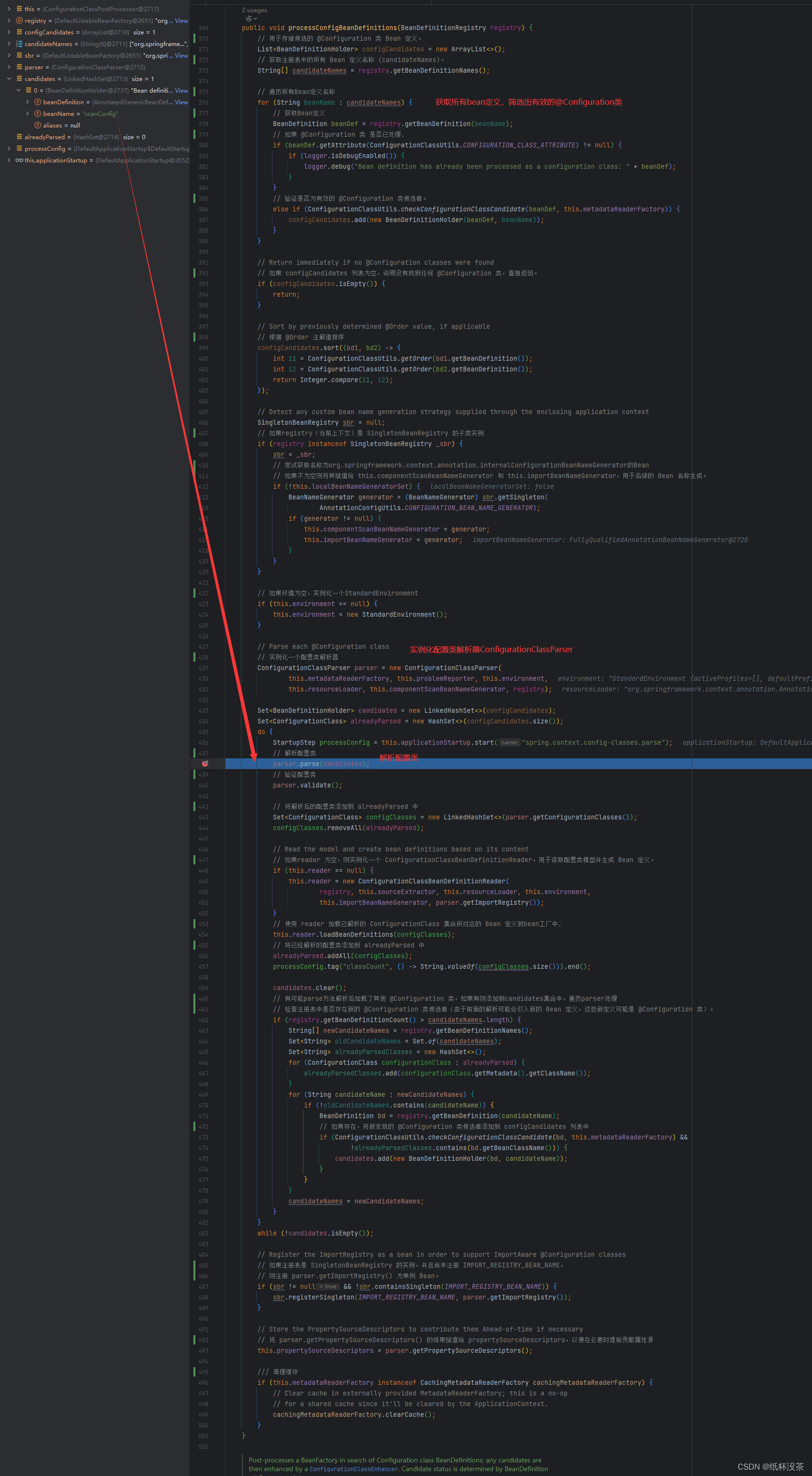Click the '2 usages' inlay hint
Image resolution: width=812 pixels, height=1476 pixels.
254,10
